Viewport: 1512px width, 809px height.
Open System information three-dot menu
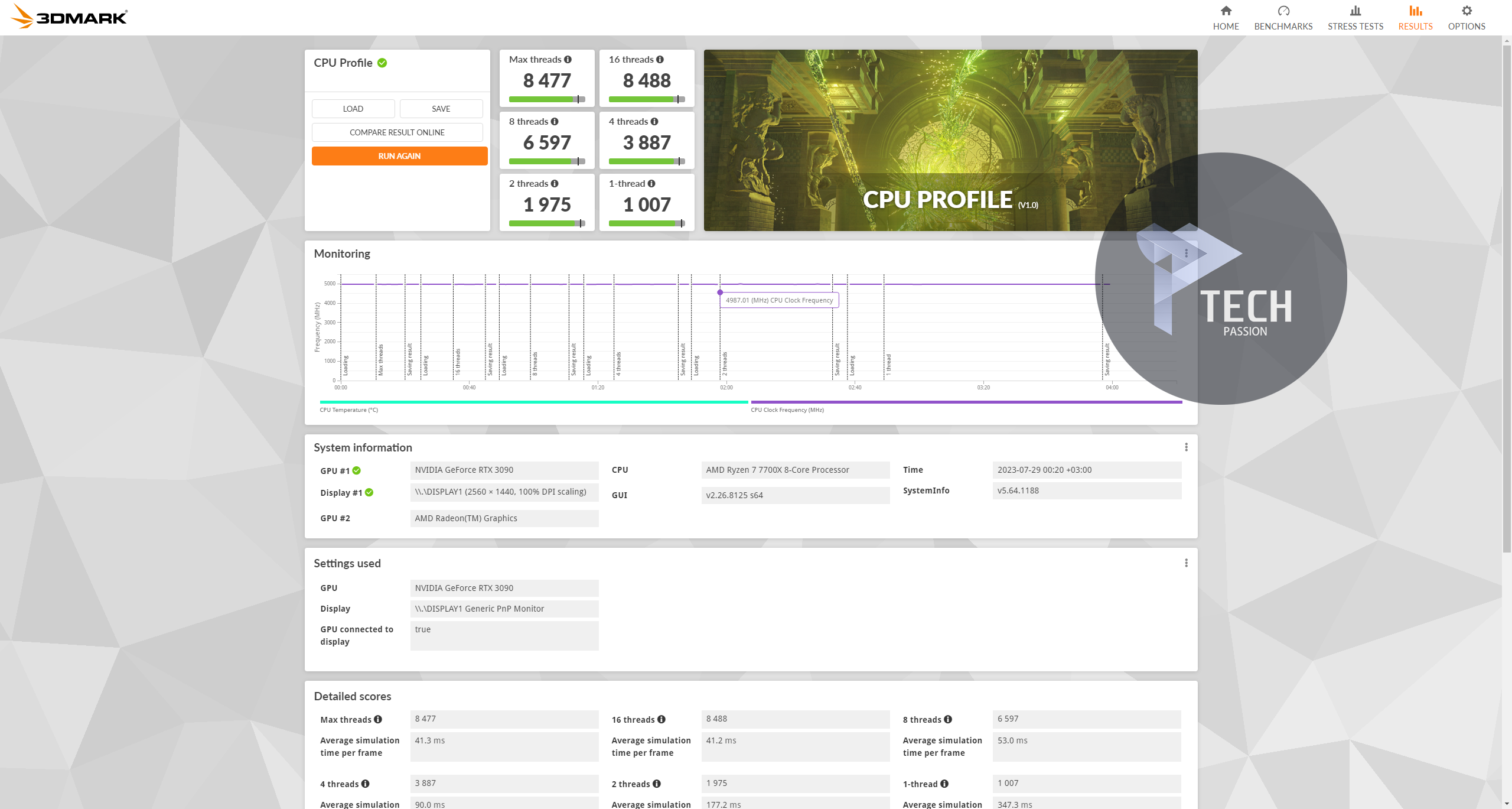(1185, 447)
